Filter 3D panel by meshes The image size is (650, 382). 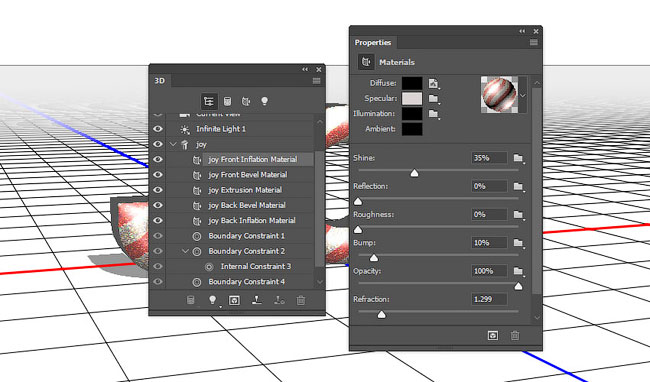(227, 101)
